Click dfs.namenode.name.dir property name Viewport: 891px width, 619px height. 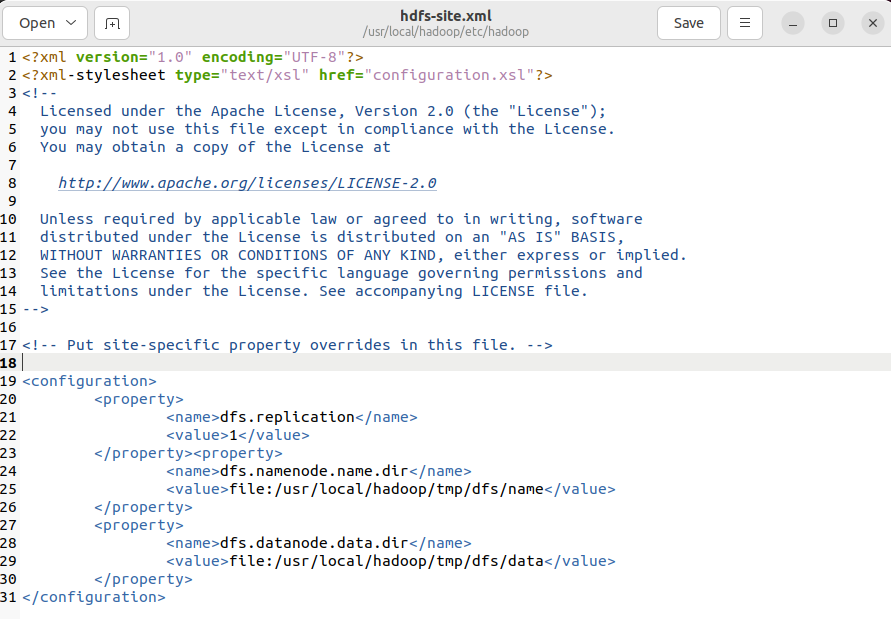click(314, 471)
